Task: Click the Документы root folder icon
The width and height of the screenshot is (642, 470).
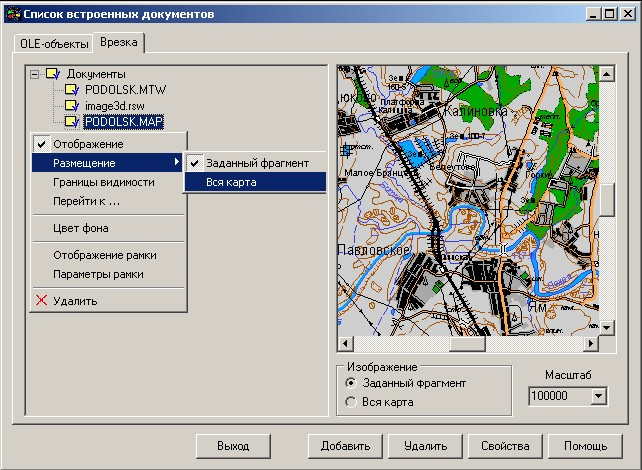Action: (x=54, y=74)
